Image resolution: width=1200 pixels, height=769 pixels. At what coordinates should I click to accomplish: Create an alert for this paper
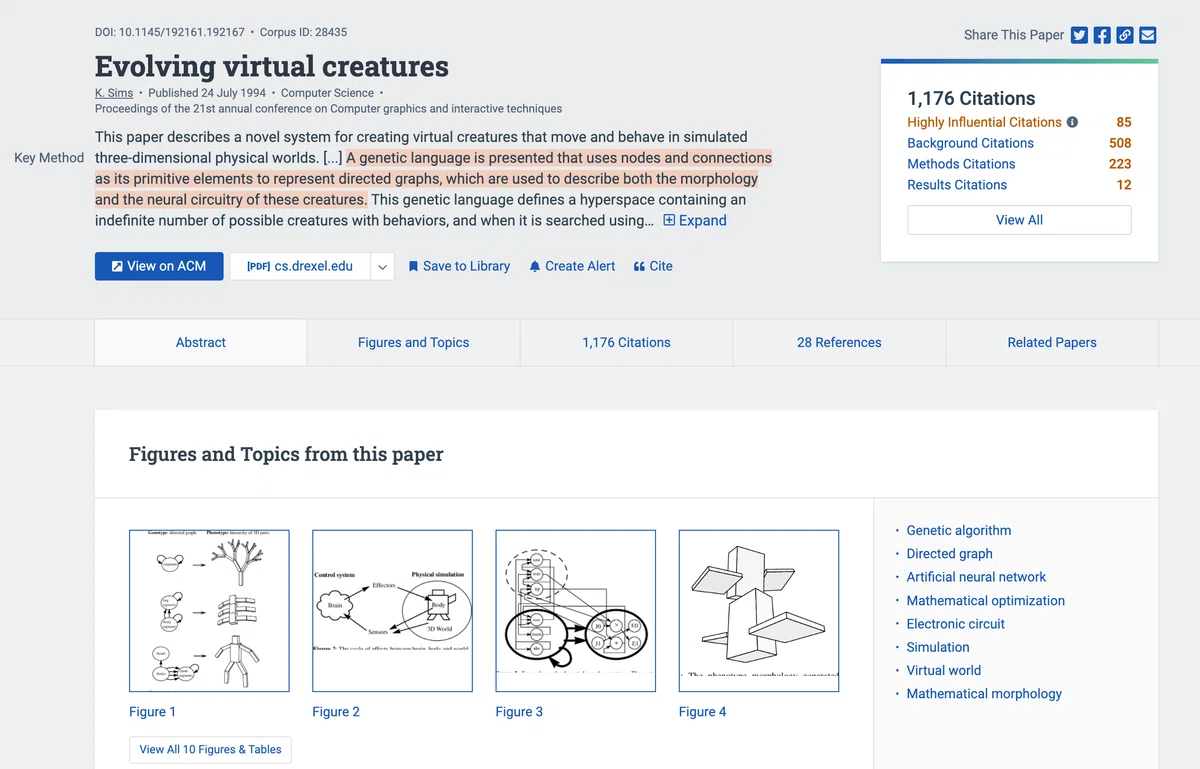coord(572,266)
